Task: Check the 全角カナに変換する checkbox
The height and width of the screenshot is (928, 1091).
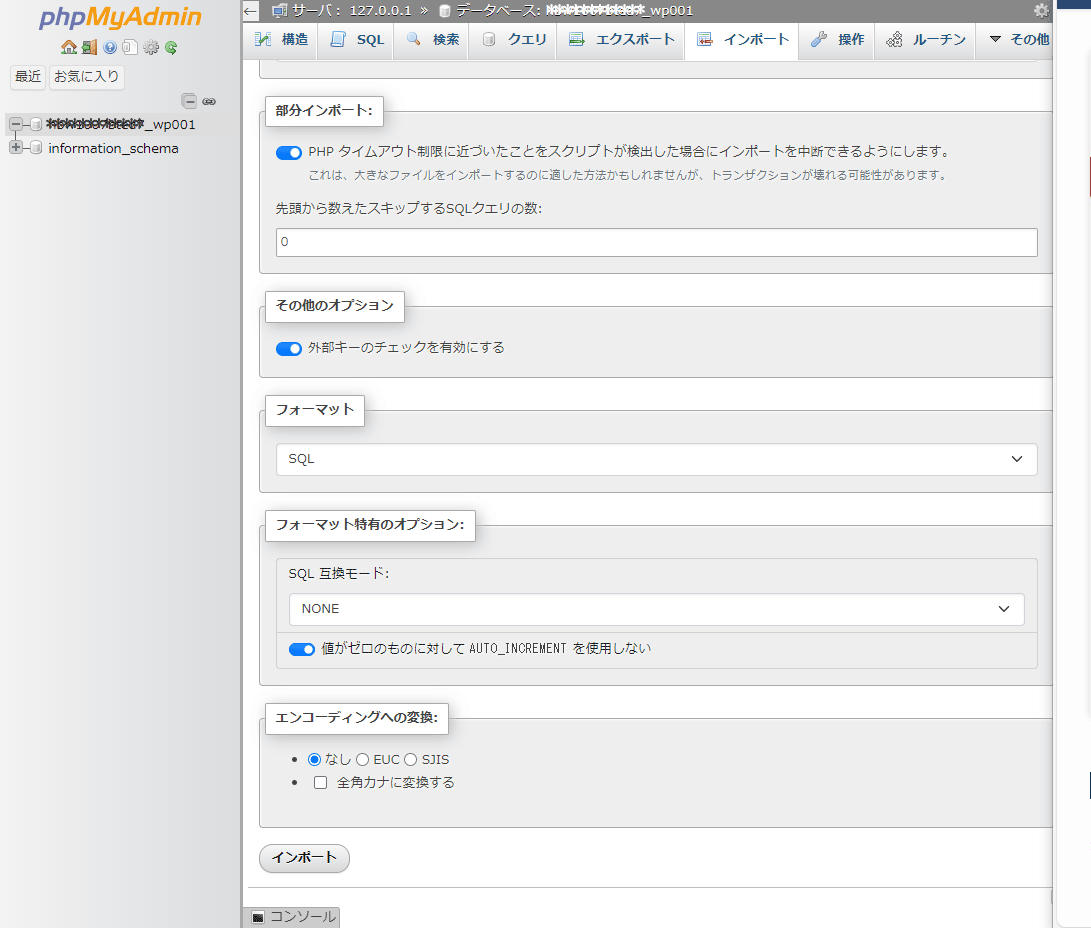Action: [x=321, y=783]
